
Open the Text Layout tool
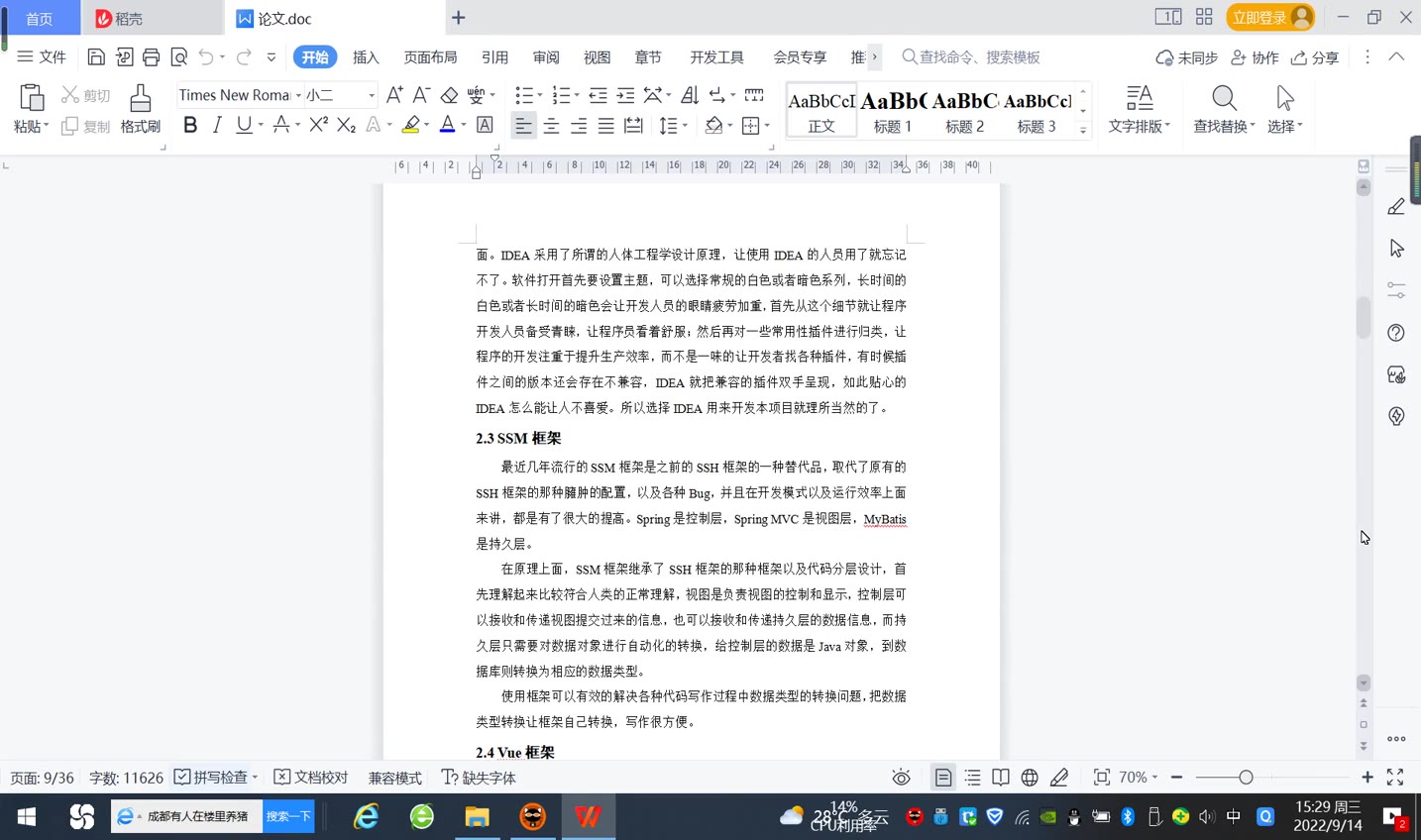tap(1140, 109)
